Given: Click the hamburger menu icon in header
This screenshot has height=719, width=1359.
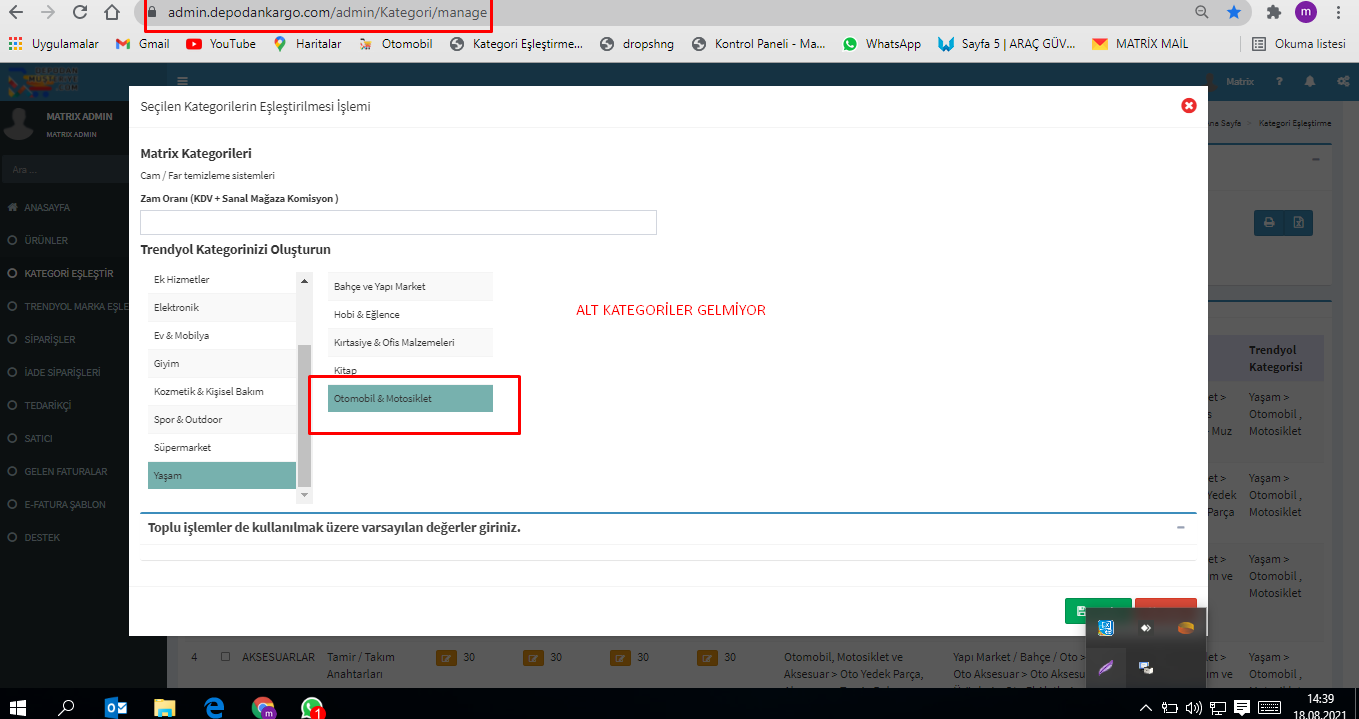Looking at the screenshot, I should (183, 82).
